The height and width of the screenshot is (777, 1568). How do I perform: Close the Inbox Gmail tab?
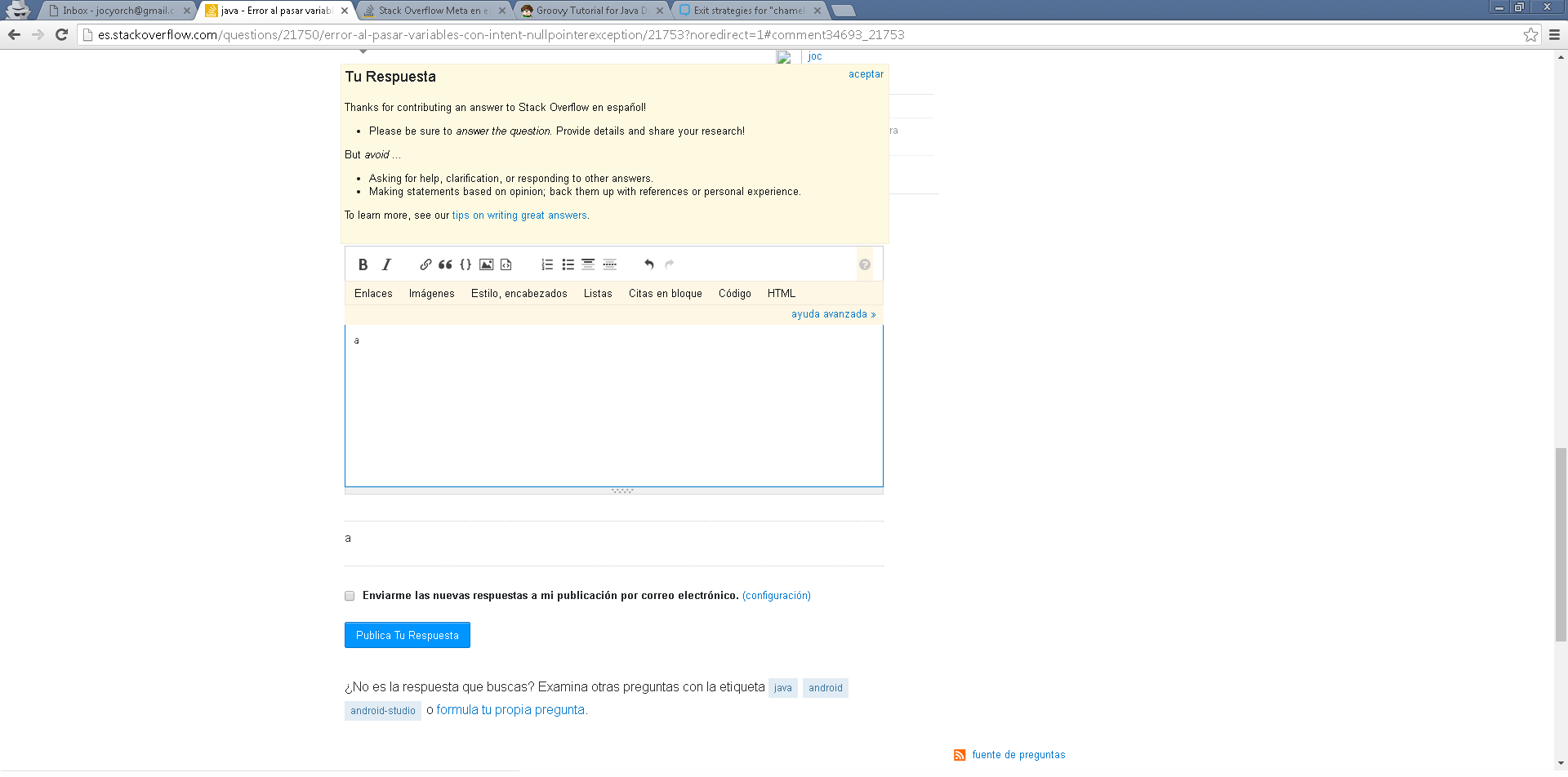pyautogui.click(x=187, y=11)
